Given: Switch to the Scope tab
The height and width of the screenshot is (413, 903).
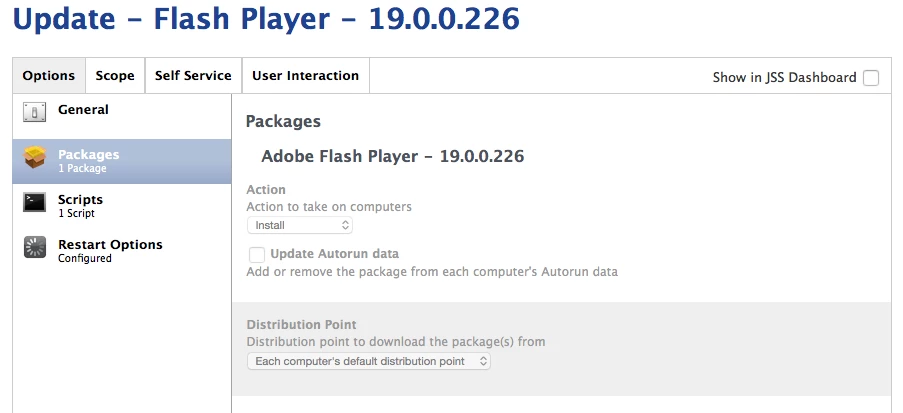Looking at the screenshot, I should pos(115,76).
